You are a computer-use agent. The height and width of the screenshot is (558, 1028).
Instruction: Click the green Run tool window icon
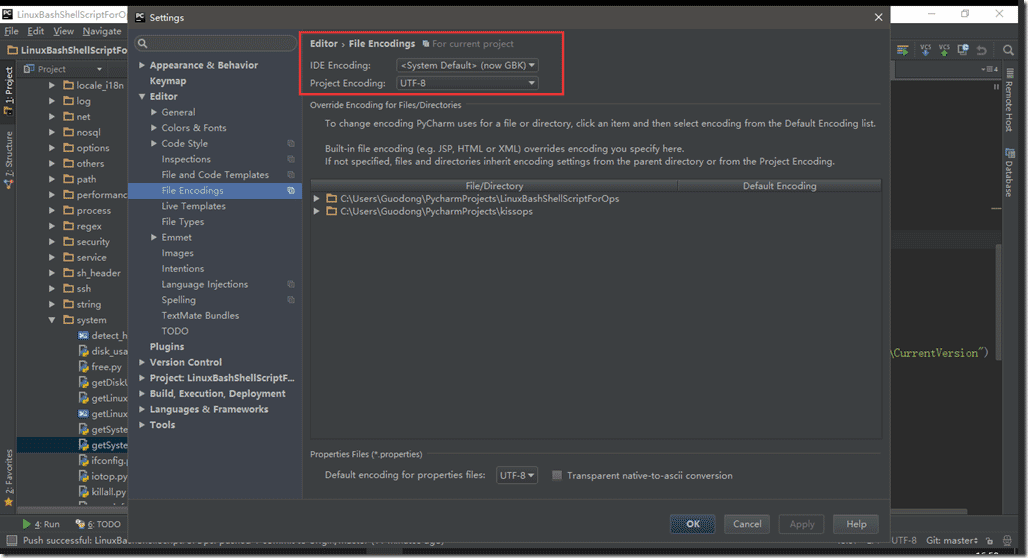click(26, 524)
